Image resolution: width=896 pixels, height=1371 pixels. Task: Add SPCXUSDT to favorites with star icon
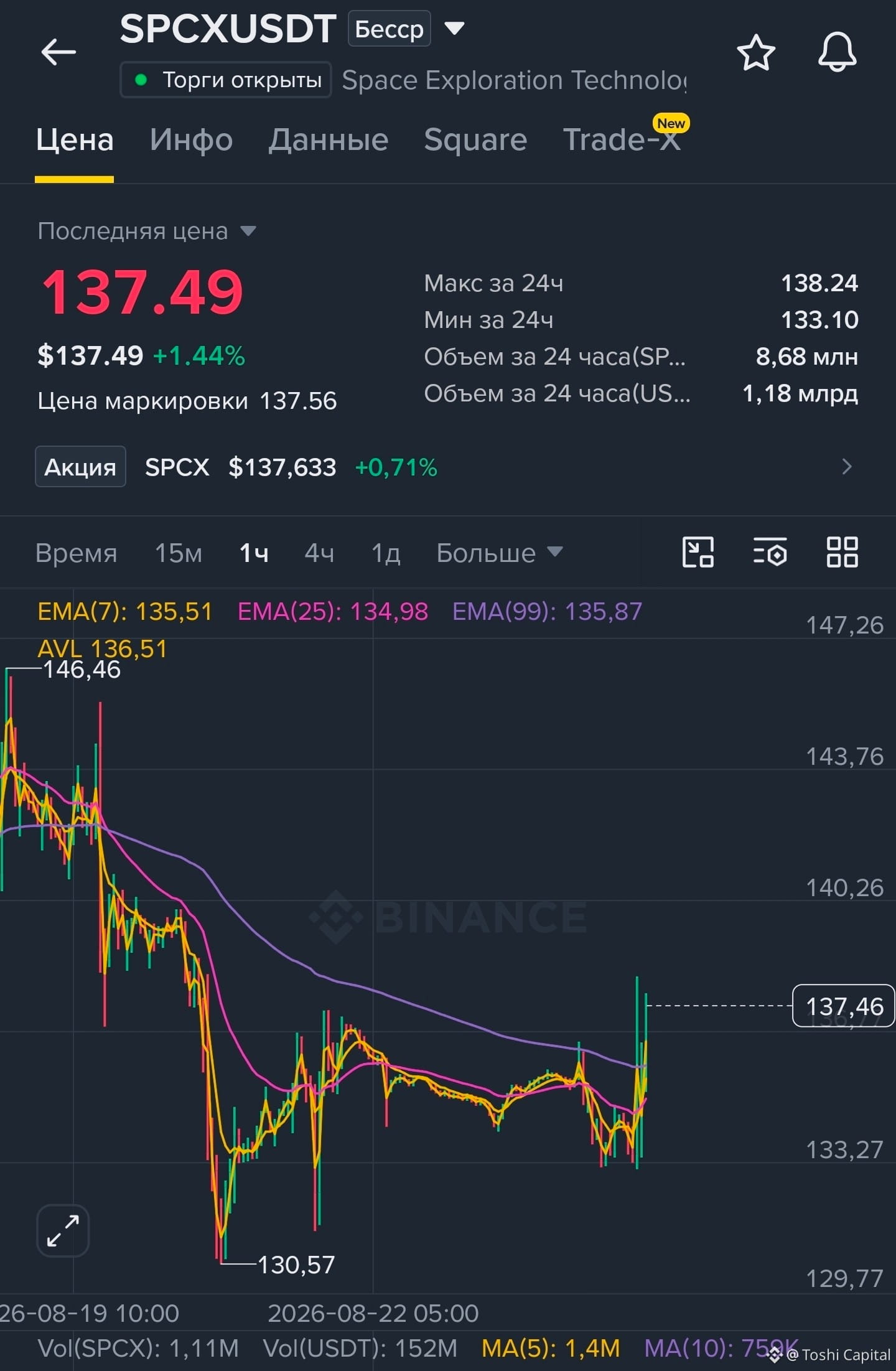[x=756, y=52]
